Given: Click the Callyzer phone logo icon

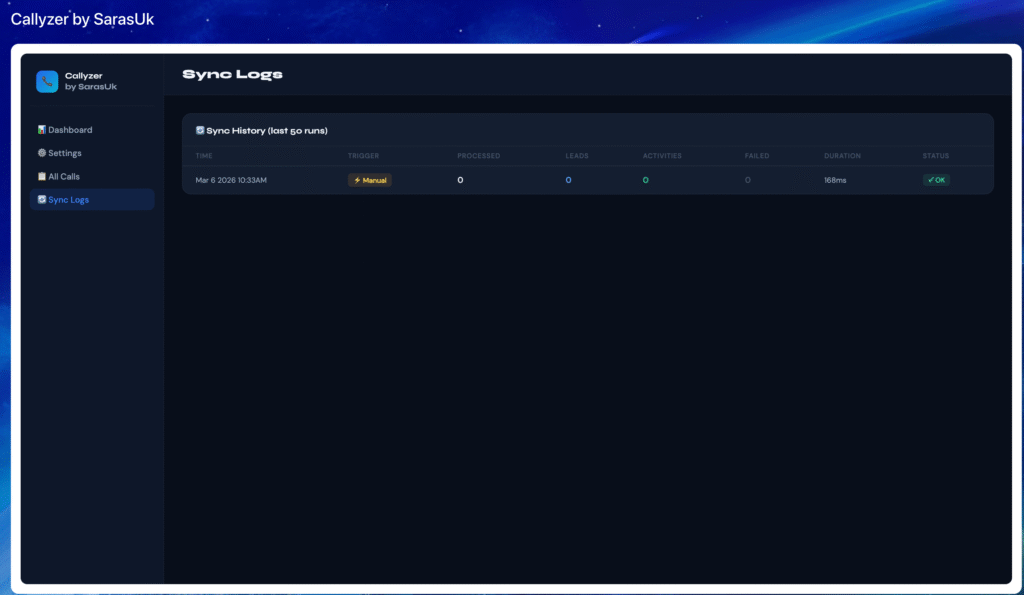Looking at the screenshot, I should click(x=47, y=81).
